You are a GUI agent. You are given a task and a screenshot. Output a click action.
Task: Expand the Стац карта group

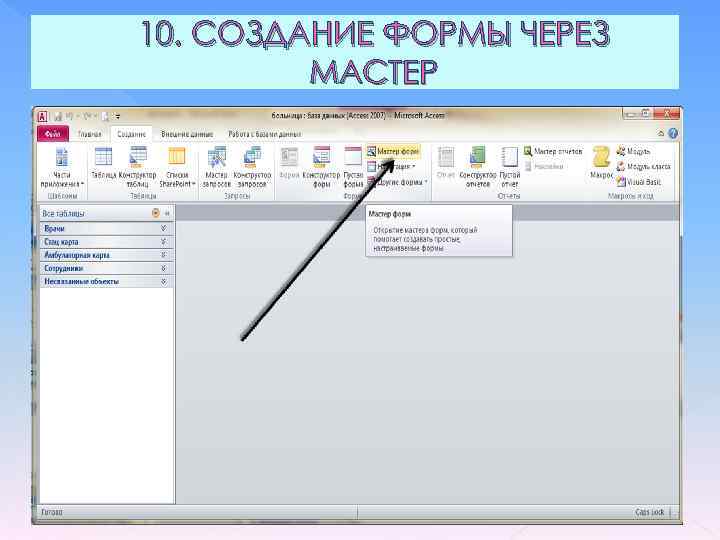(x=163, y=242)
